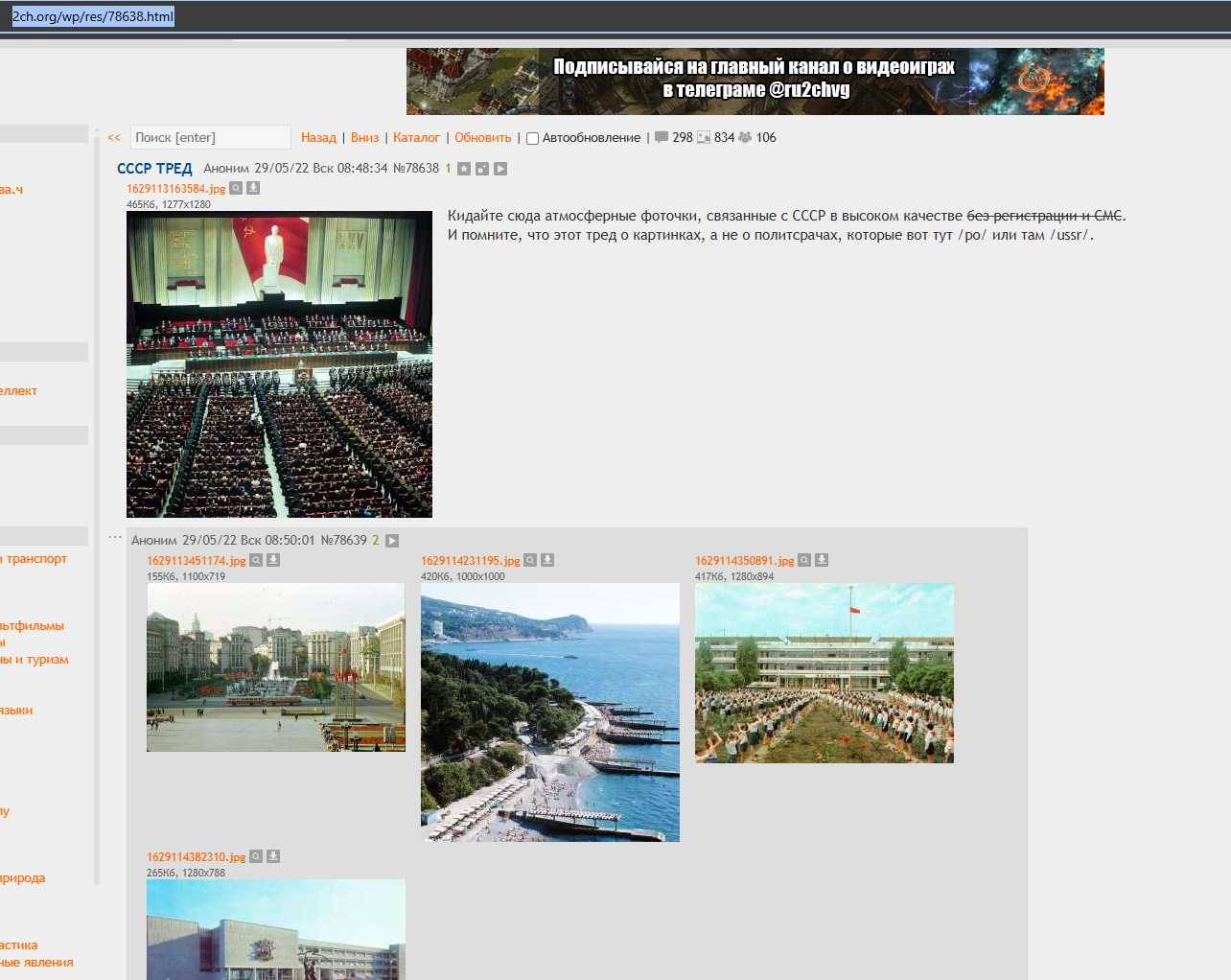The width and height of the screenshot is (1231, 980).
Task: Click the Поиск search input field
Action: tap(210, 137)
